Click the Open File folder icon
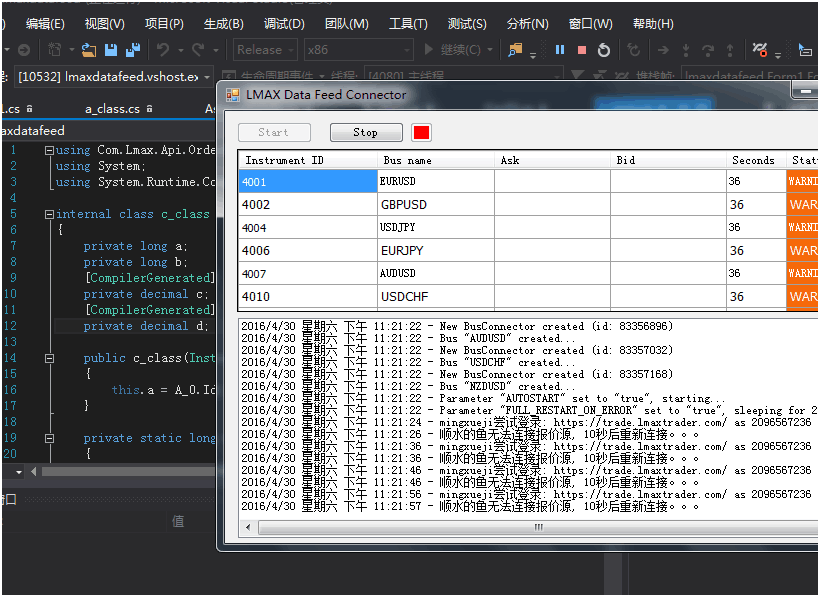 pyautogui.click(x=89, y=50)
